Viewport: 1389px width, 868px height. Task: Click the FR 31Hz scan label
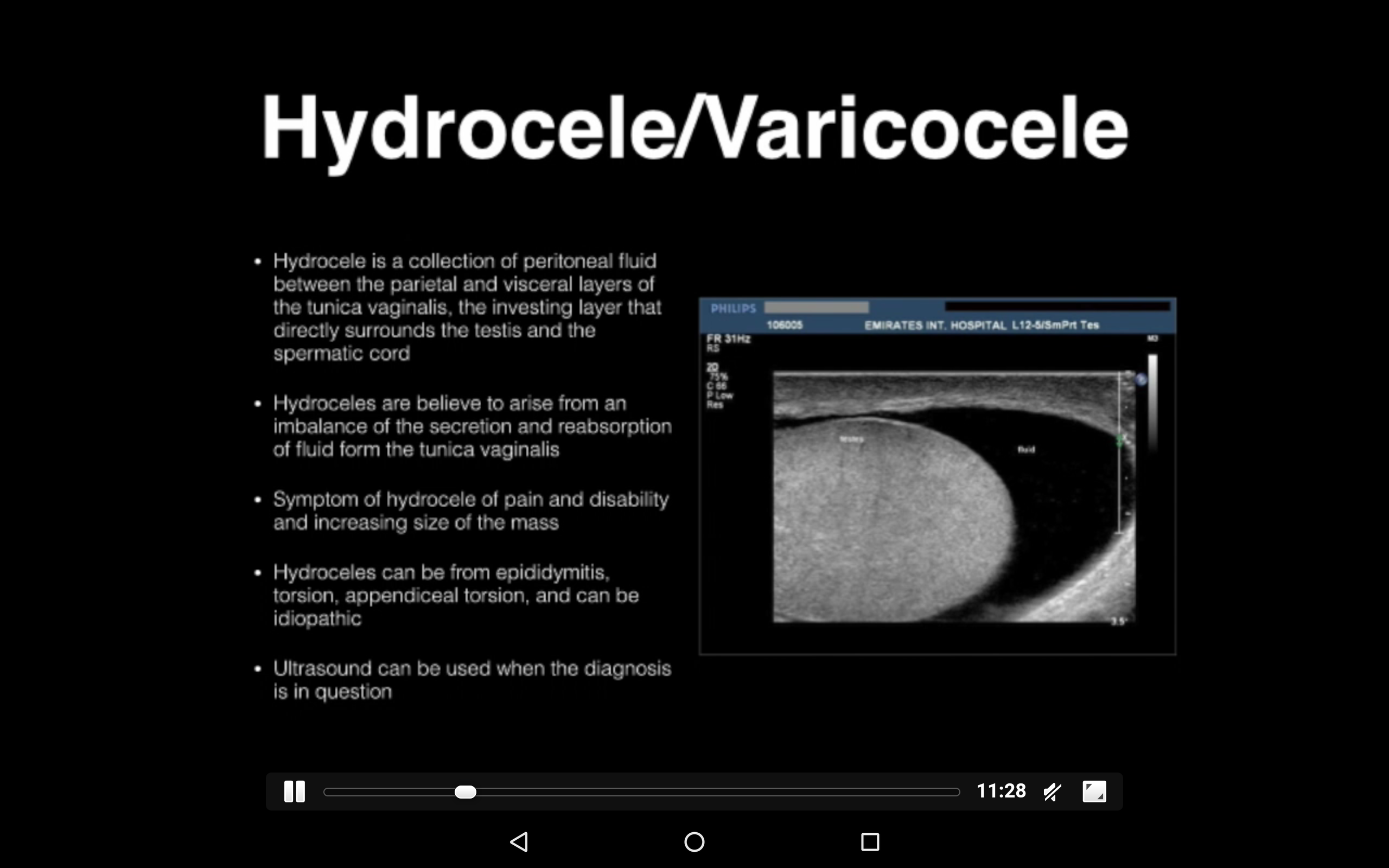tap(729, 339)
